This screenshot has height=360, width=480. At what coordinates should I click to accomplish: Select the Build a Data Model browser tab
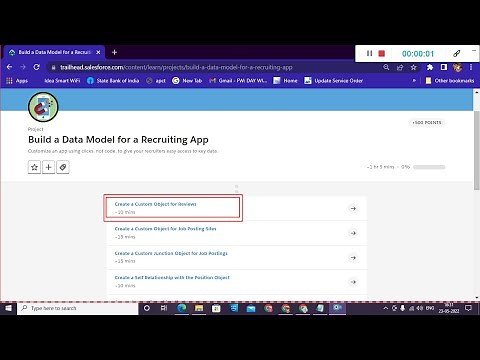point(54,52)
